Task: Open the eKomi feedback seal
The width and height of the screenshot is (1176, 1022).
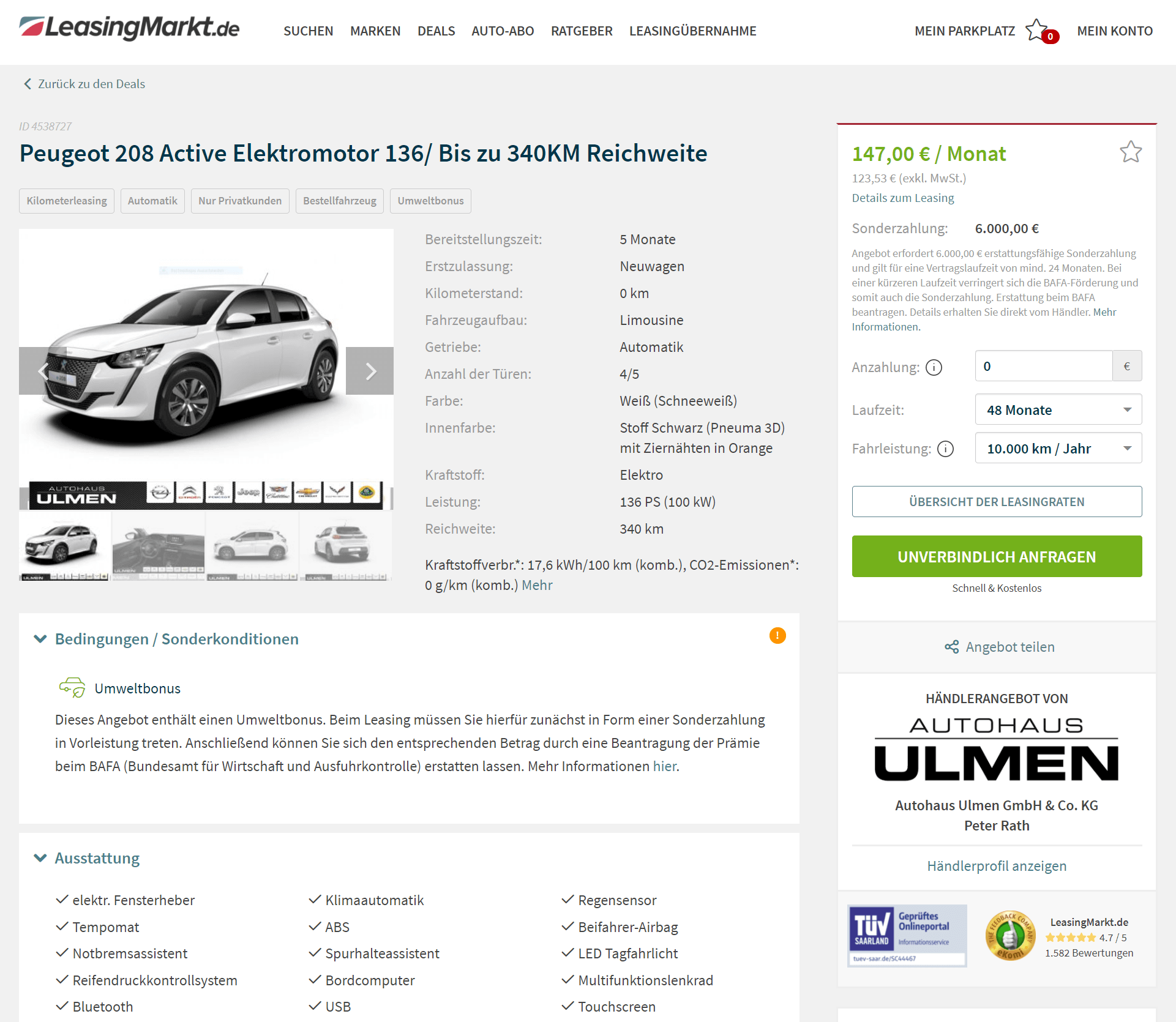Action: click(1010, 936)
